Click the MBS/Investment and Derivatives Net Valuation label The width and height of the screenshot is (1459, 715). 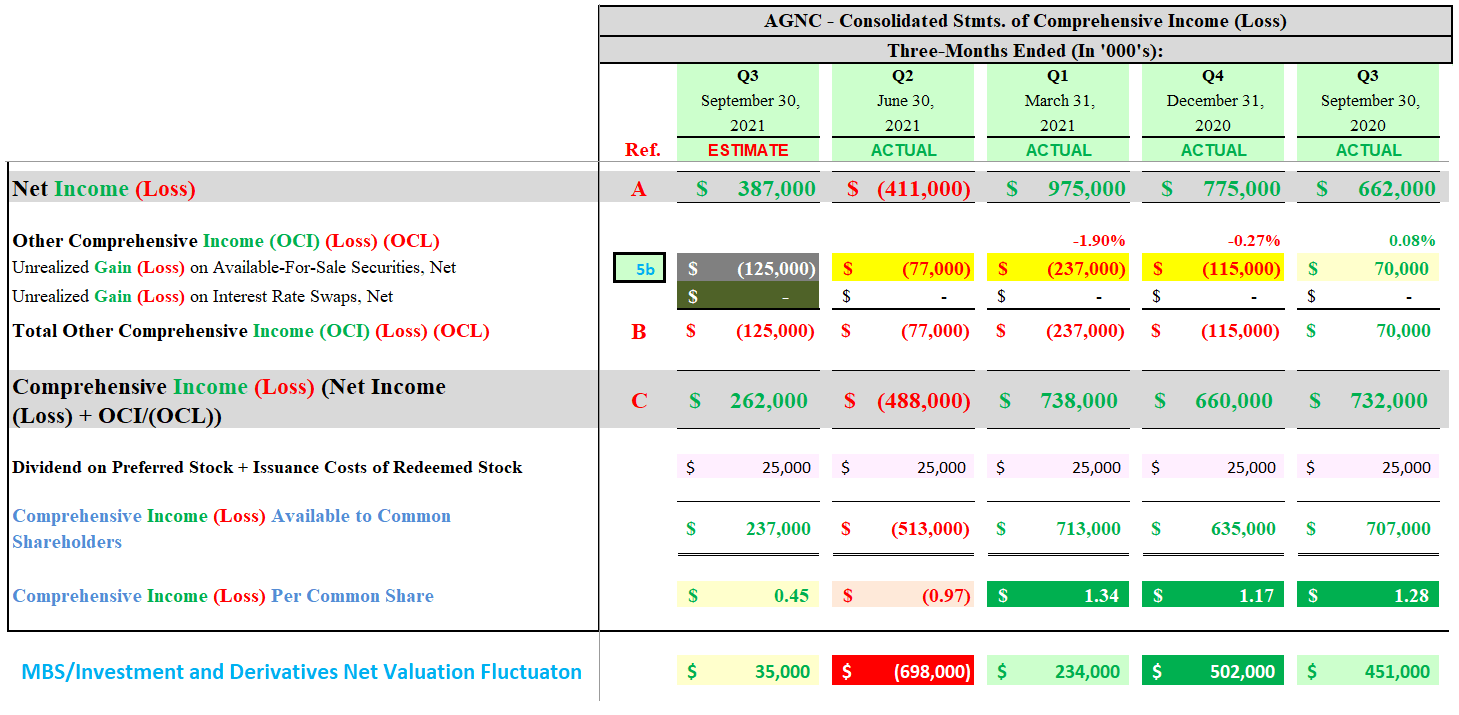point(302,672)
